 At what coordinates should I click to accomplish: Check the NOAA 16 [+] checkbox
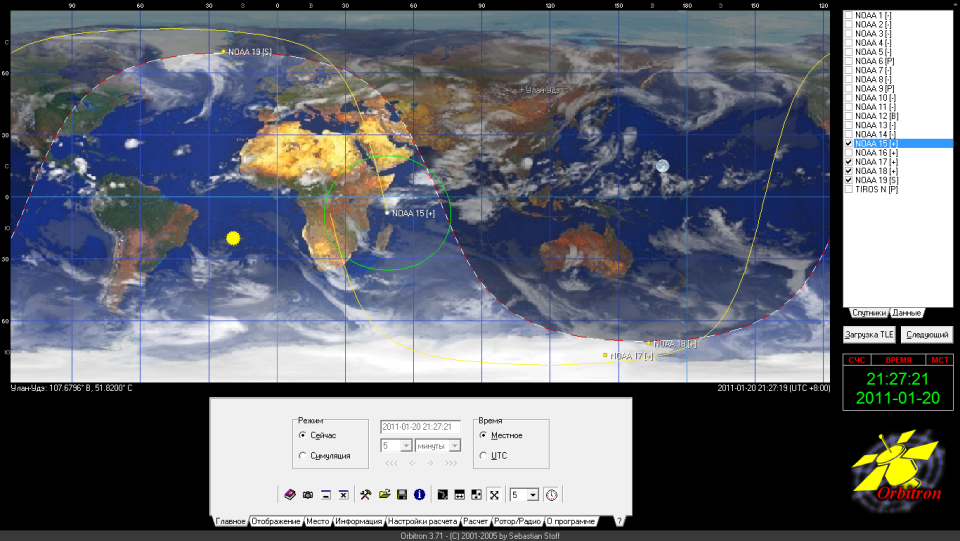[849, 152]
